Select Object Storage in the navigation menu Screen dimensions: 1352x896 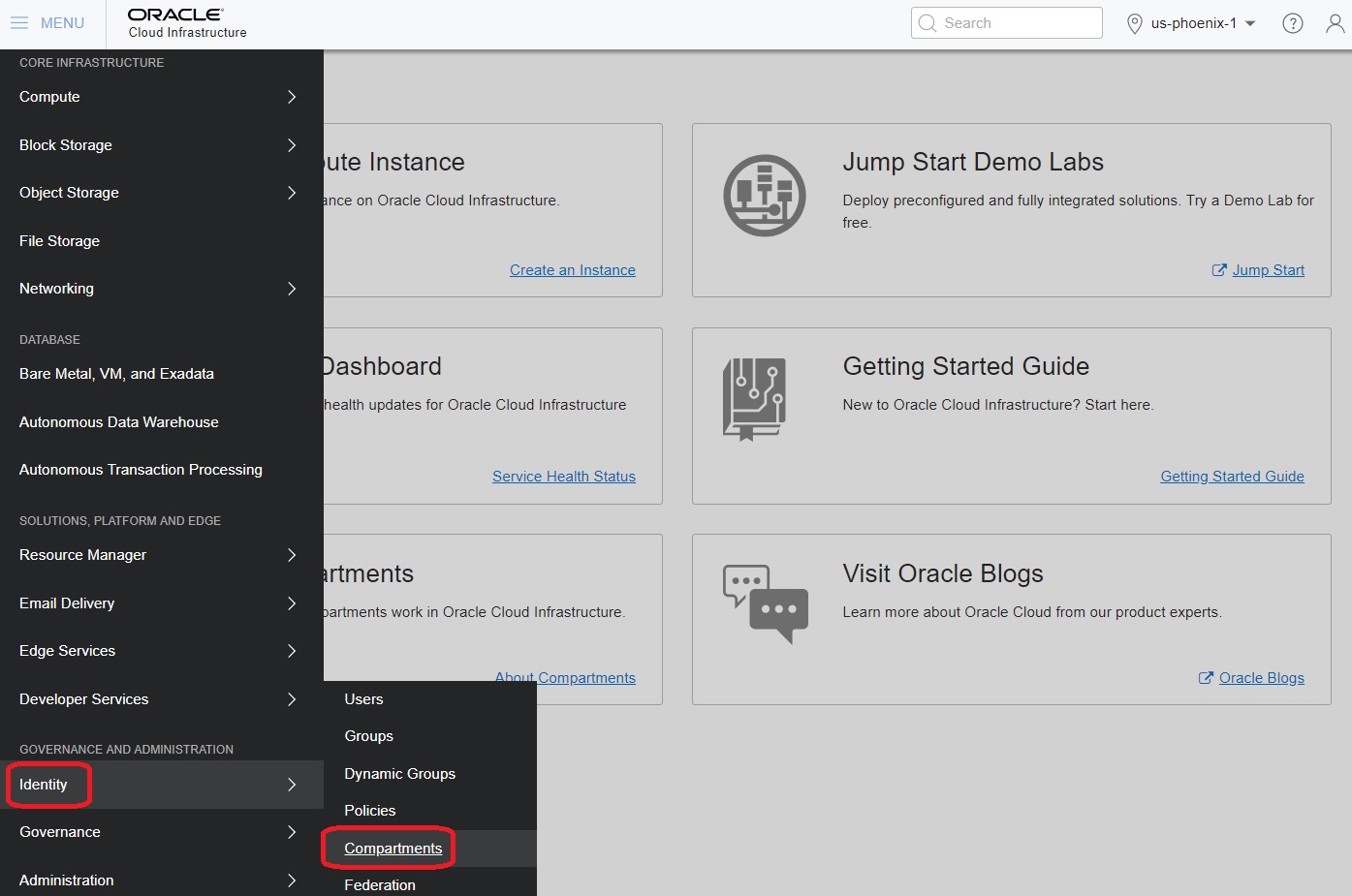tap(69, 193)
